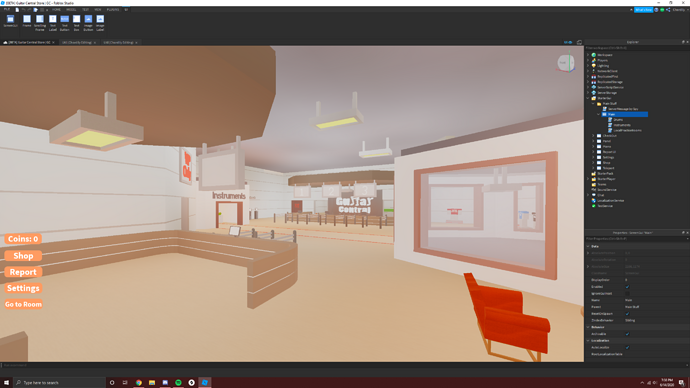This screenshot has height=388, width=690.
Task: Click the Windows taskbar search box
Action: [59, 383]
